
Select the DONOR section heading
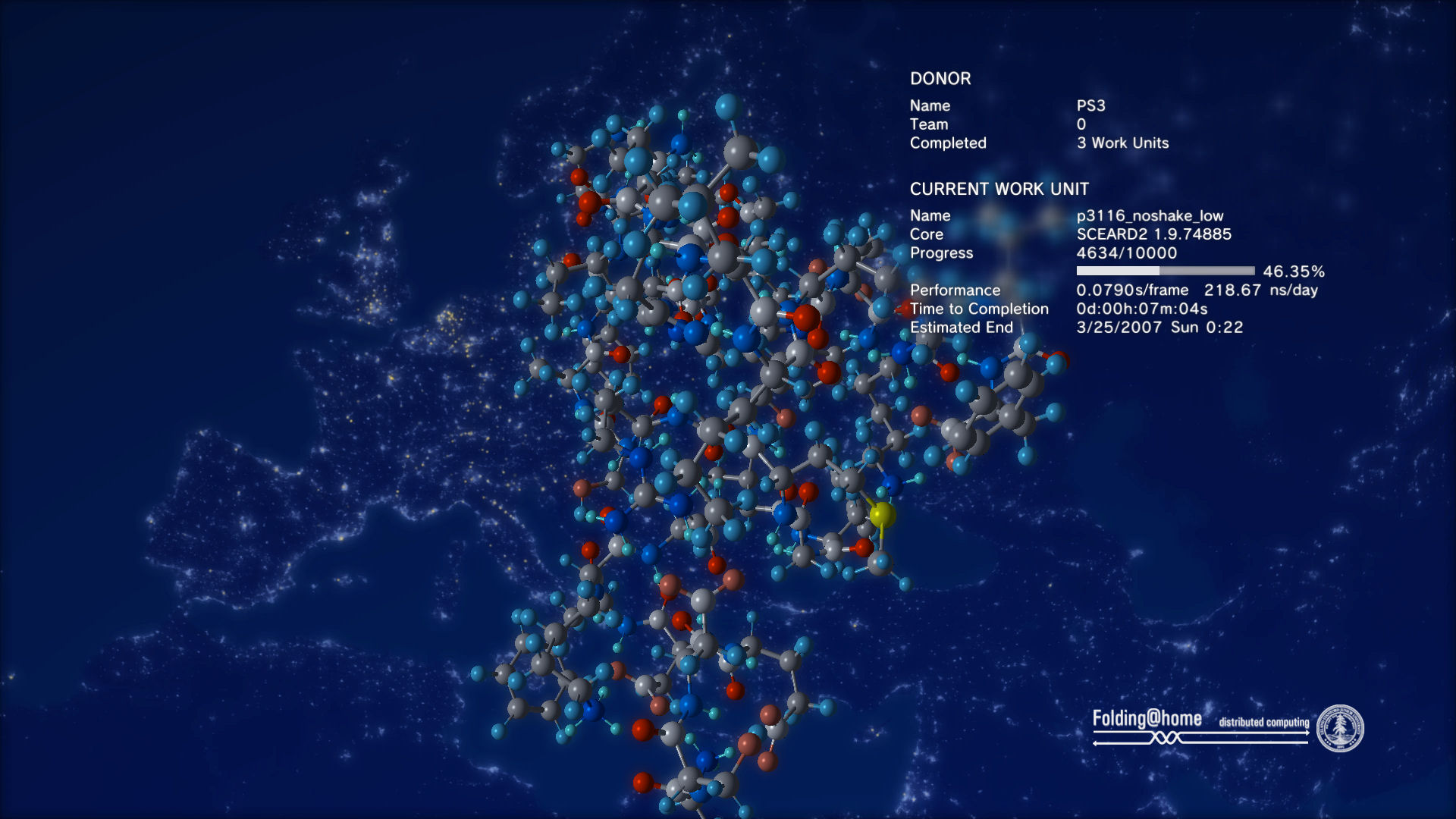click(940, 79)
